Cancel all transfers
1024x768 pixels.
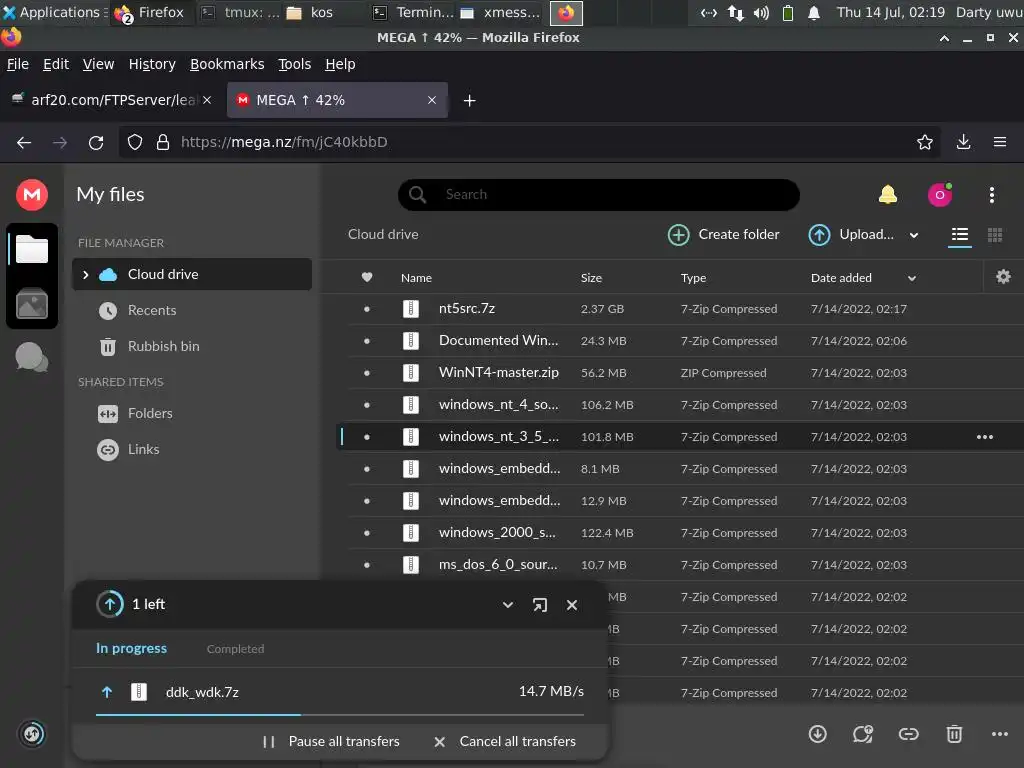[x=505, y=741]
